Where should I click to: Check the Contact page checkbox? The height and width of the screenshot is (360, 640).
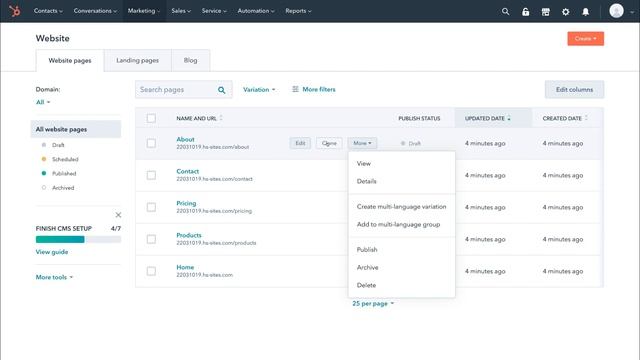tap(151, 175)
